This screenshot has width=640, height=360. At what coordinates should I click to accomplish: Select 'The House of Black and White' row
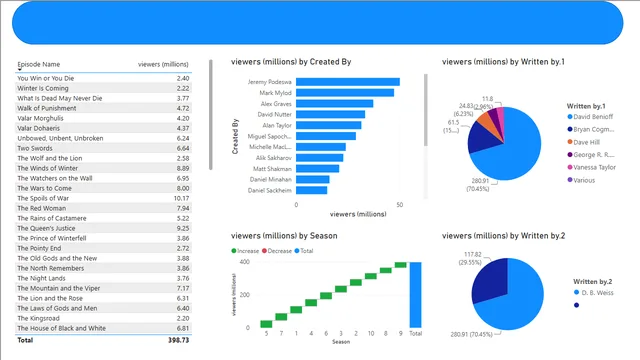click(103, 328)
